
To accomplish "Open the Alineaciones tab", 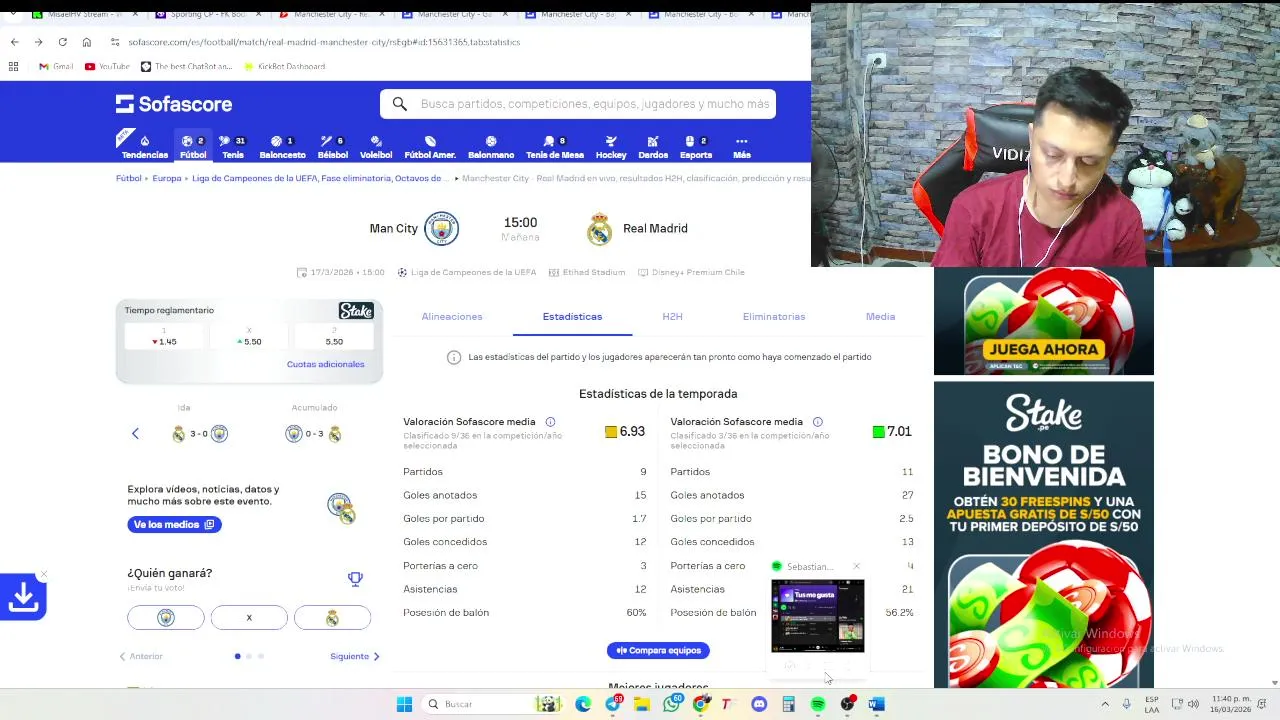I will [452, 316].
